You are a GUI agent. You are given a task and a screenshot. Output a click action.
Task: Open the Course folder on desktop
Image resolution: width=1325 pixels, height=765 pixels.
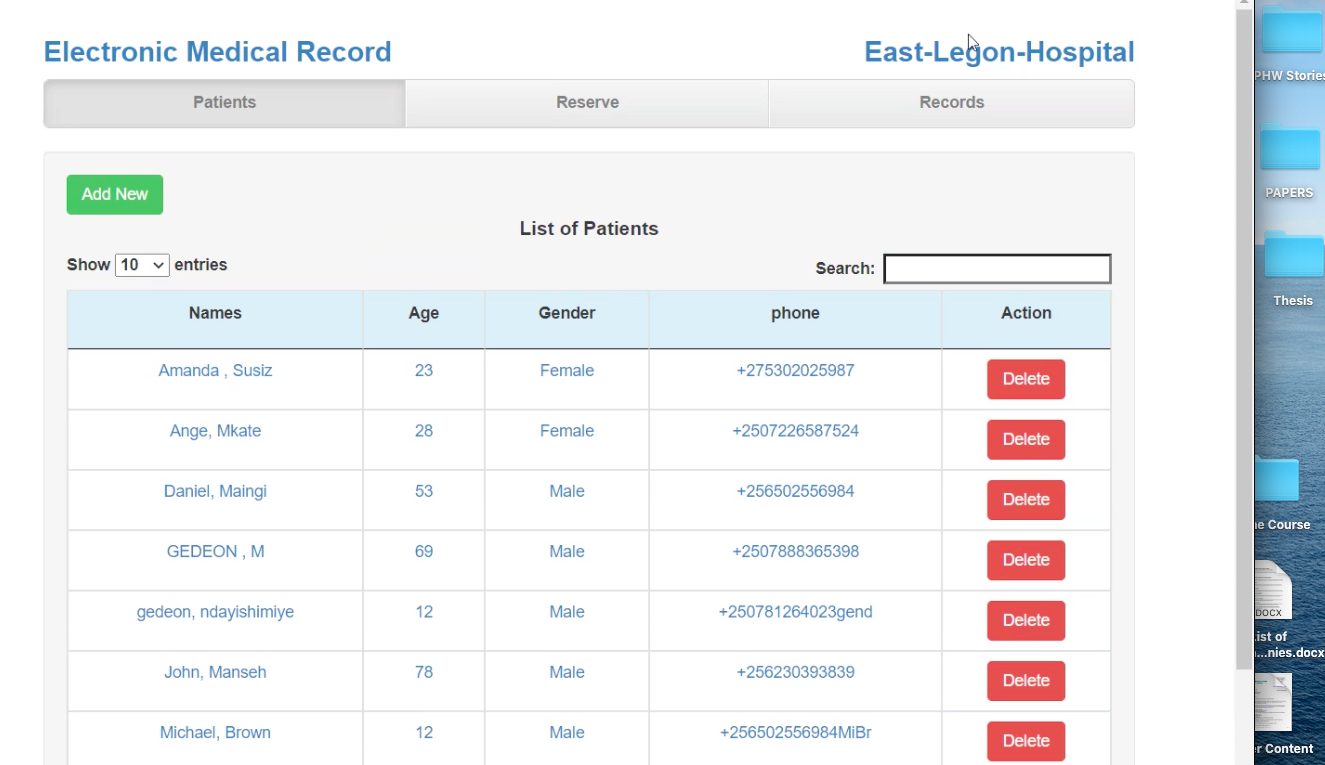click(1277, 480)
